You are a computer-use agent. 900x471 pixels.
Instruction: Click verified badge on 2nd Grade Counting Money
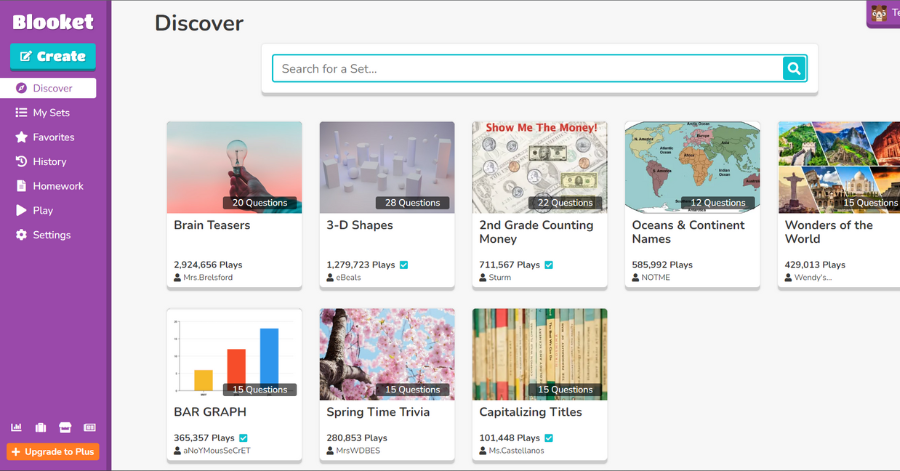pyautogui.click(x=549, y=265)
